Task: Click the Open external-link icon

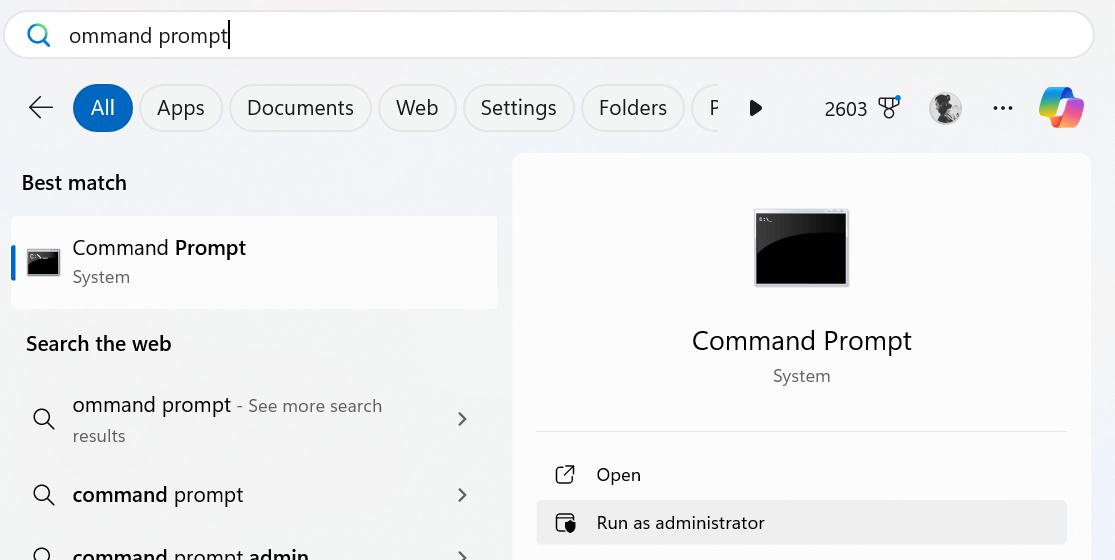Action: (x=566, y=475)
